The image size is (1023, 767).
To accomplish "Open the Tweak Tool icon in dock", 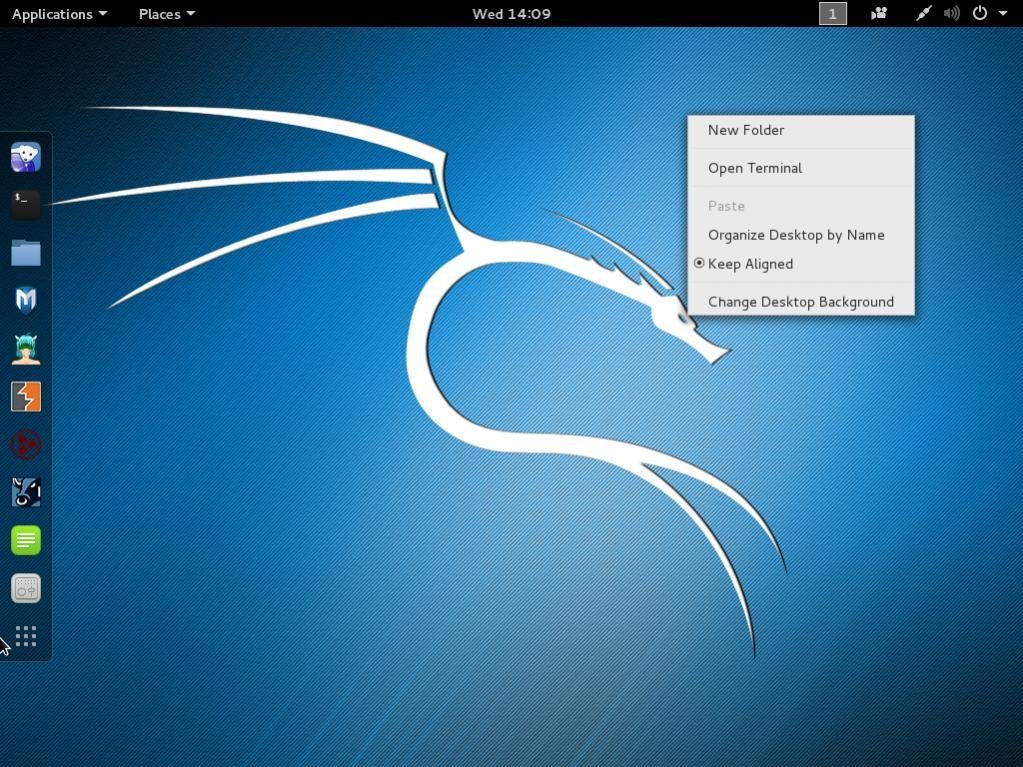I will tap(26, 588).
